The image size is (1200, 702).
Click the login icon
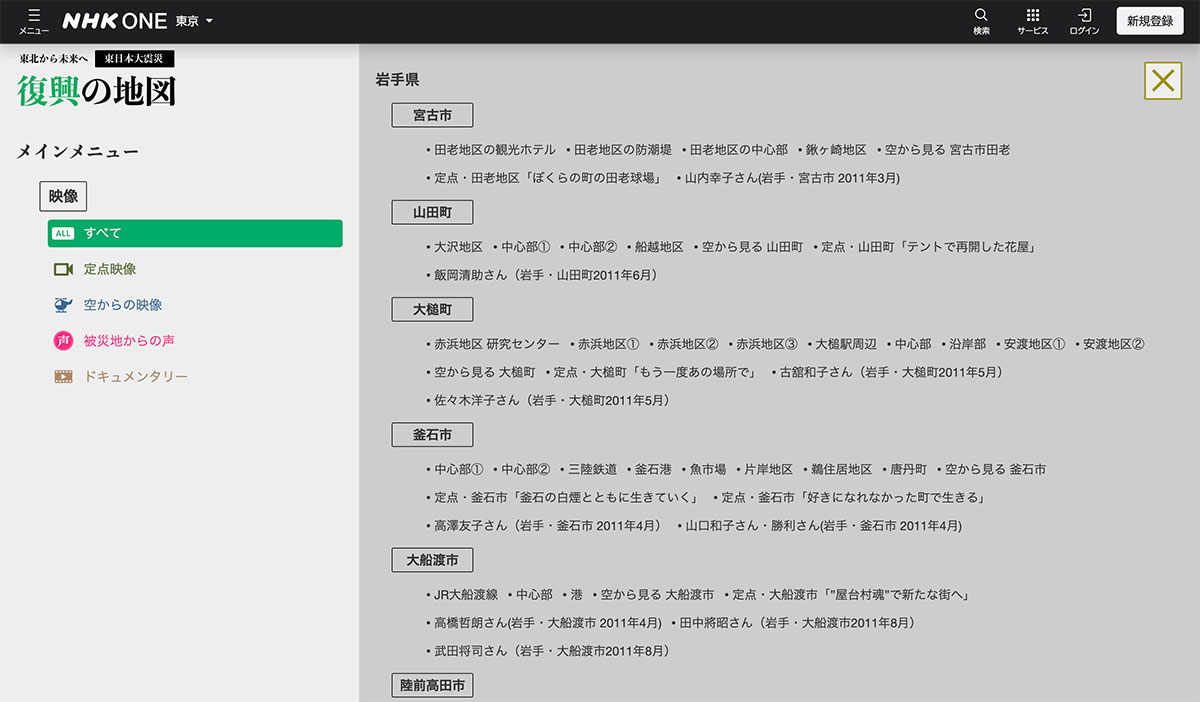[x=1084, y=16]
